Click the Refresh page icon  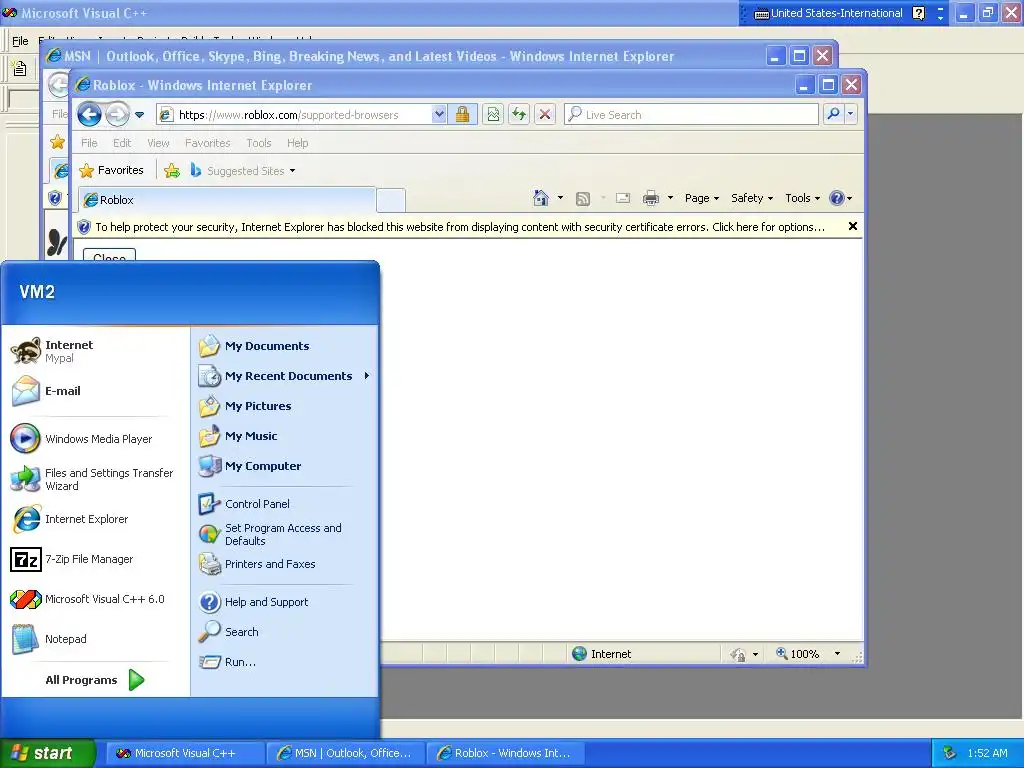(519, 115)
